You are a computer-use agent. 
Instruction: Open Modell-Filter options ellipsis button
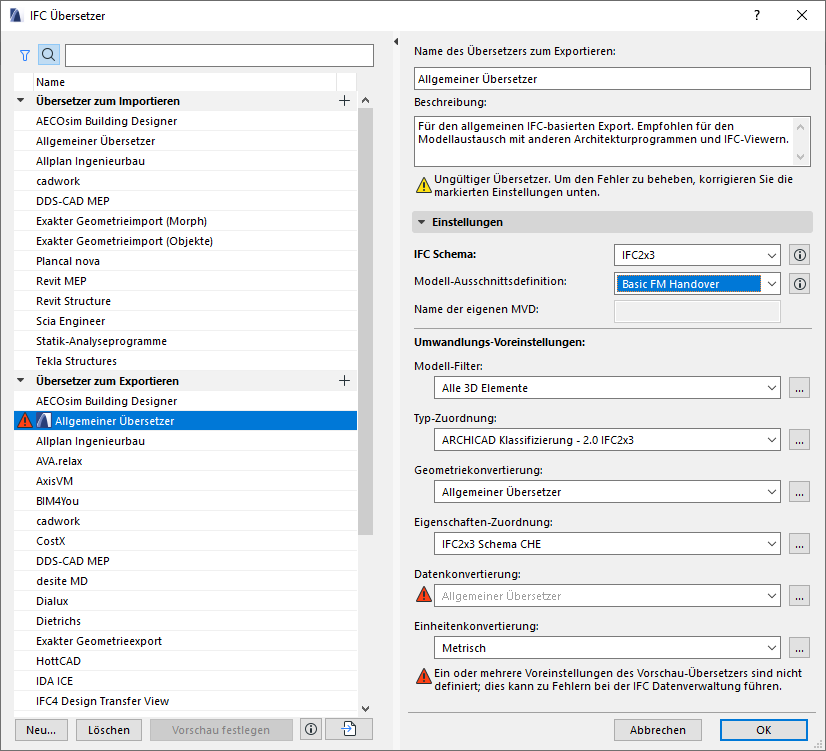click(x=799, y=388)
